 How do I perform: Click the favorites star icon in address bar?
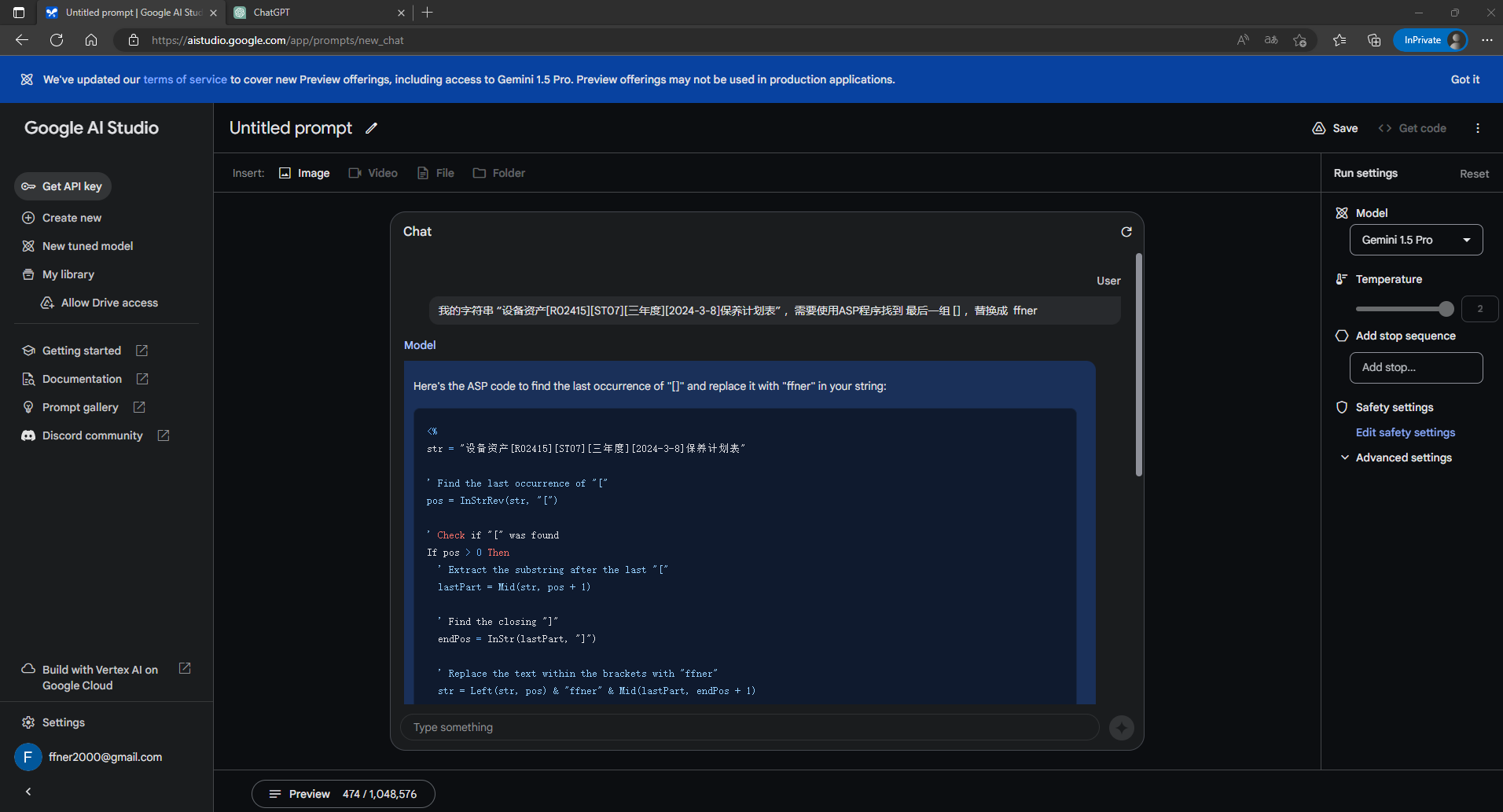(x=1299, y=40)
